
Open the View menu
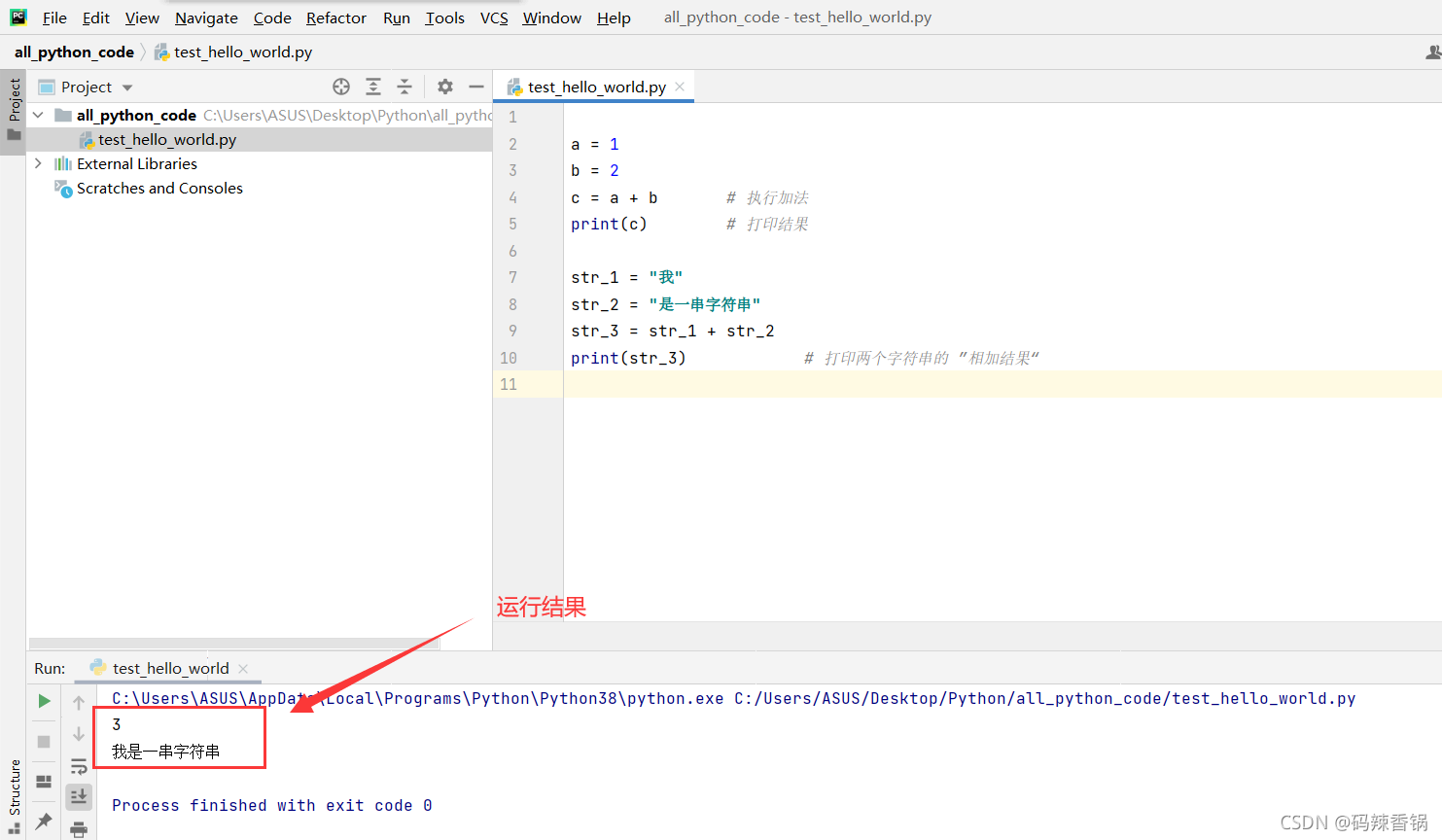[x=142, y=17]
